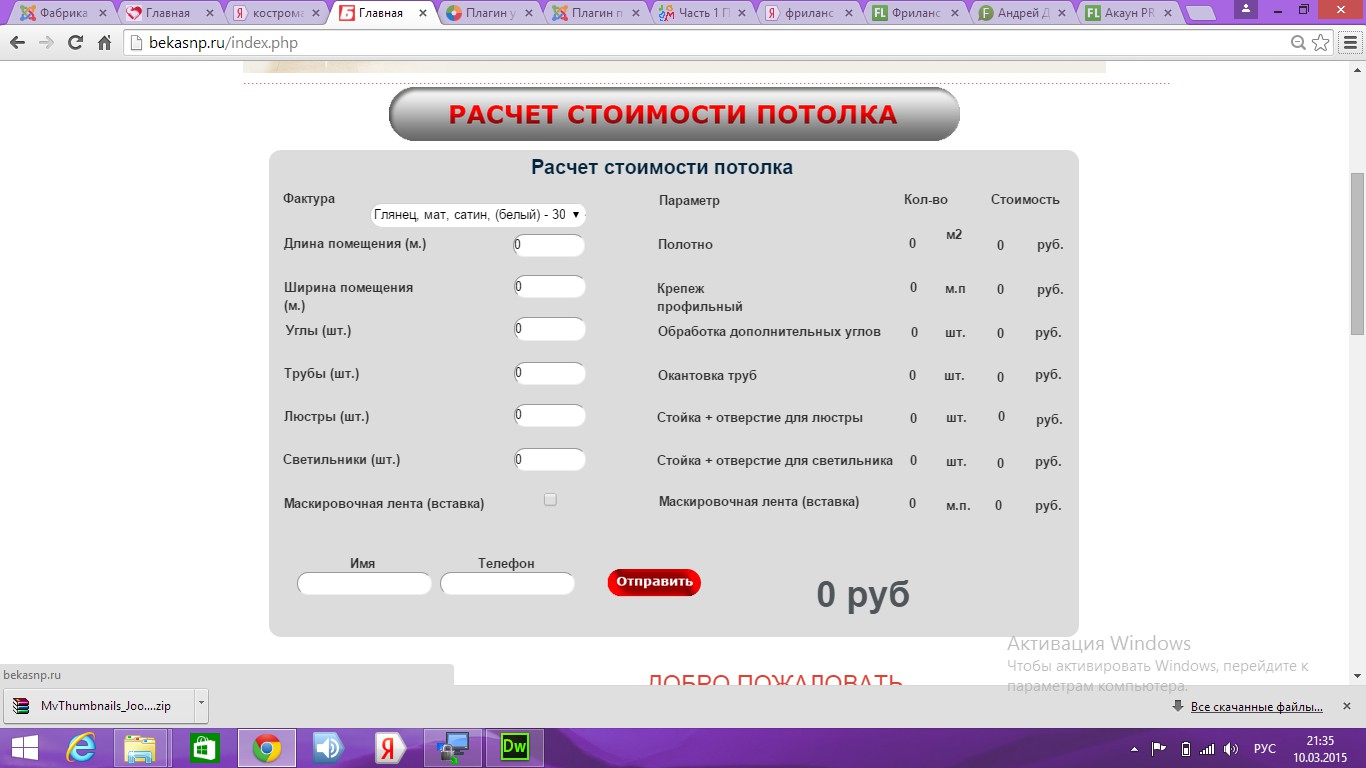
Task: Click the Светильники (шт.) input field
Action: coord(549,460)
